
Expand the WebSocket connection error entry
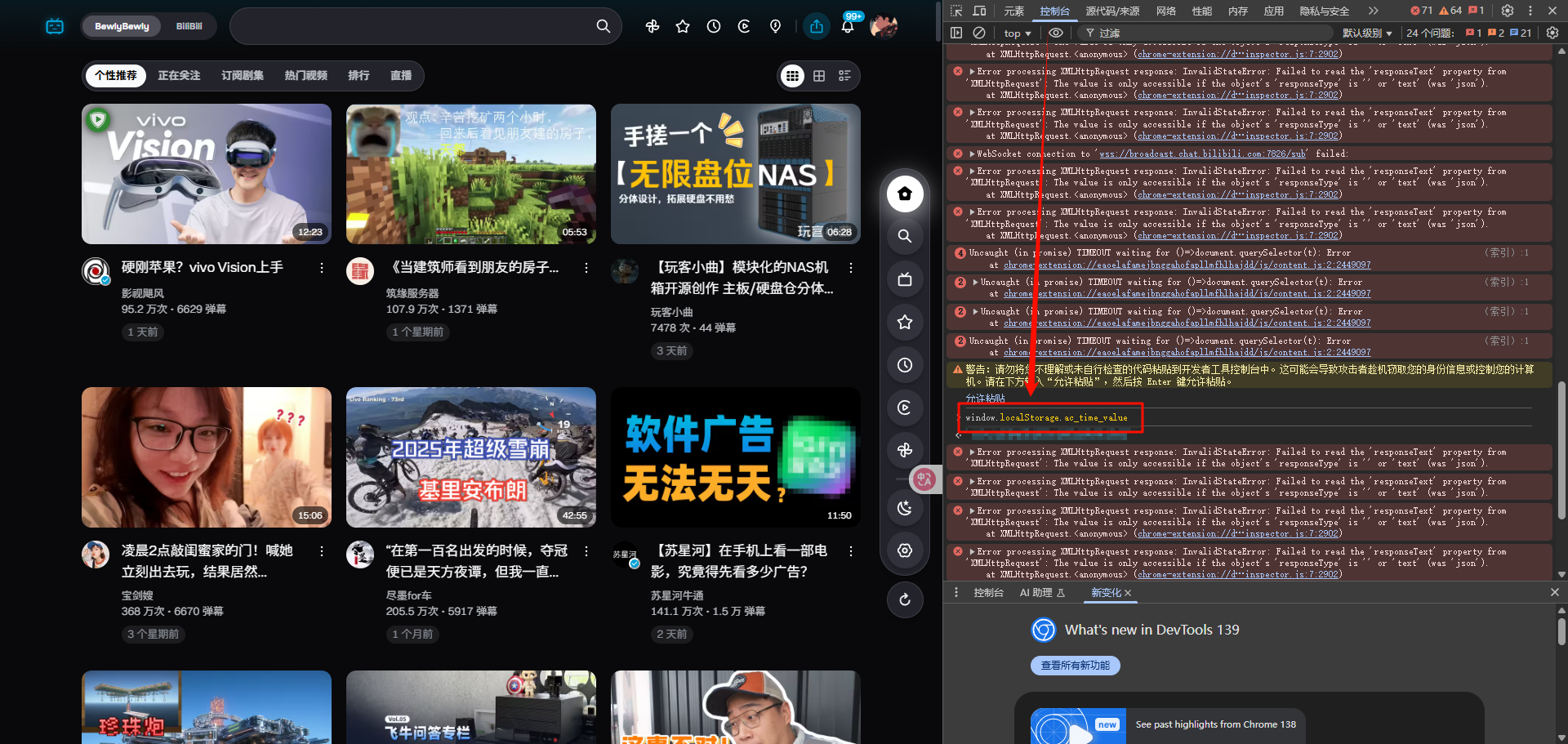972,154
